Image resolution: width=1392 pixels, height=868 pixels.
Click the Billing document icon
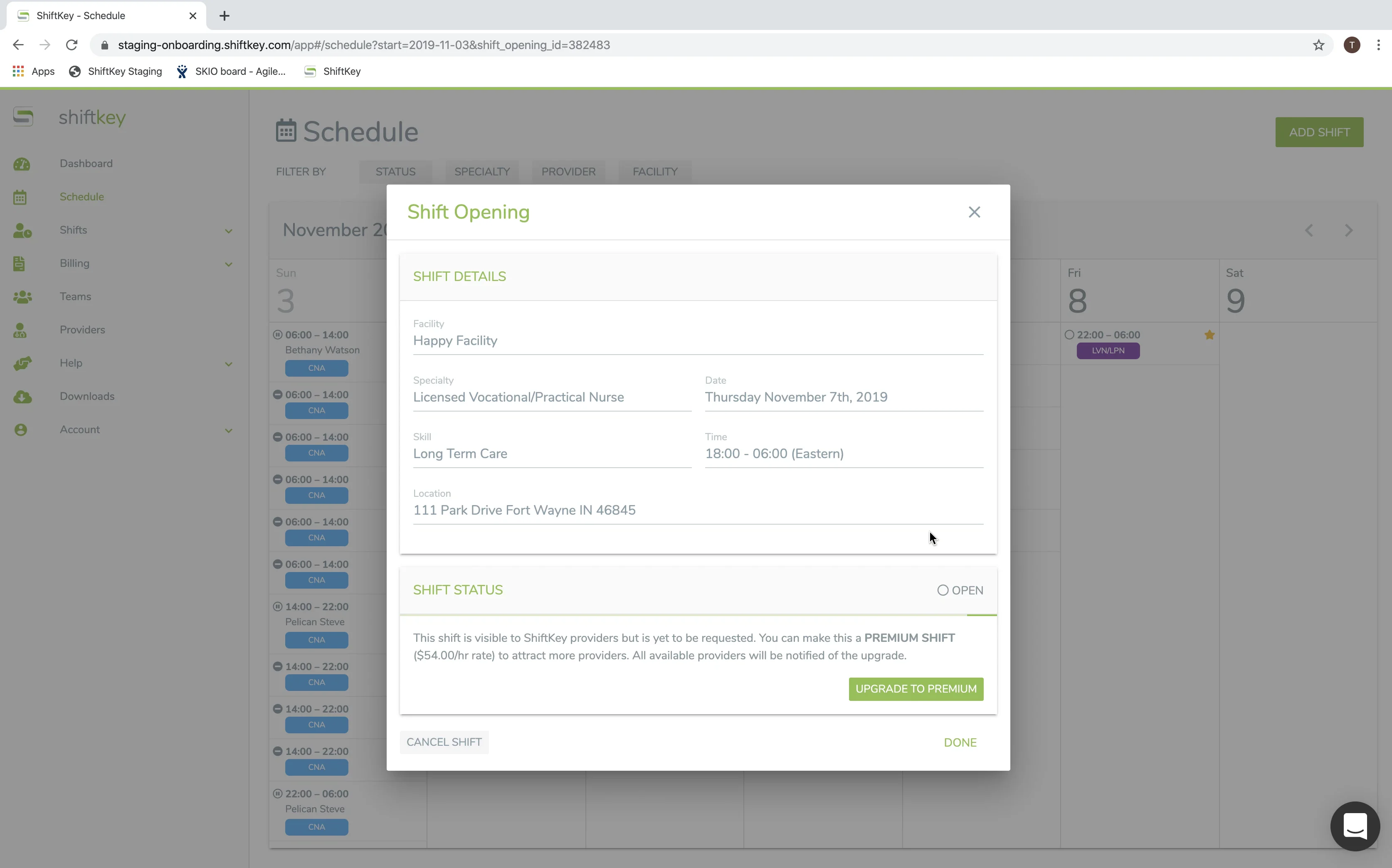pyautogui.click(x=20, y=264)
